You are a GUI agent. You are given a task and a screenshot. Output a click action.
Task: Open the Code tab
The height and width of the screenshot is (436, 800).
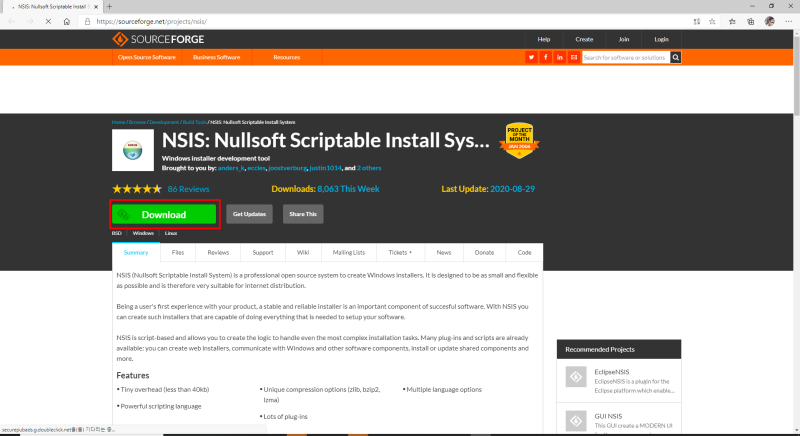click(524, 252)
